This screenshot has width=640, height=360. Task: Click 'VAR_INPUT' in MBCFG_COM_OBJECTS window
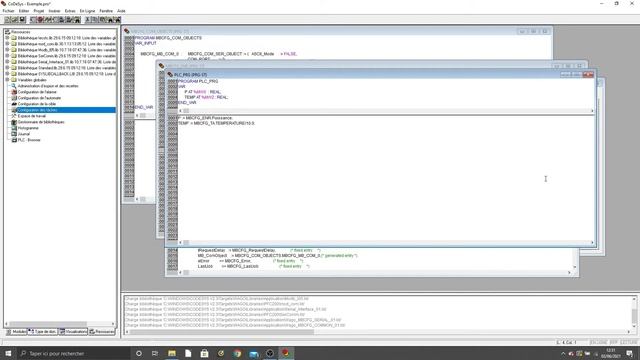[x=146, y=43]
